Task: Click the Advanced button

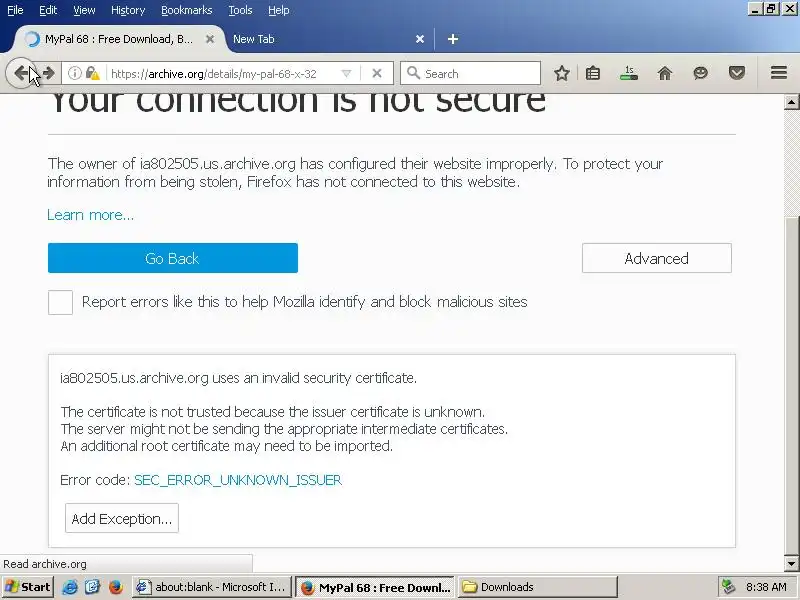Action: [x=657, y=258]
